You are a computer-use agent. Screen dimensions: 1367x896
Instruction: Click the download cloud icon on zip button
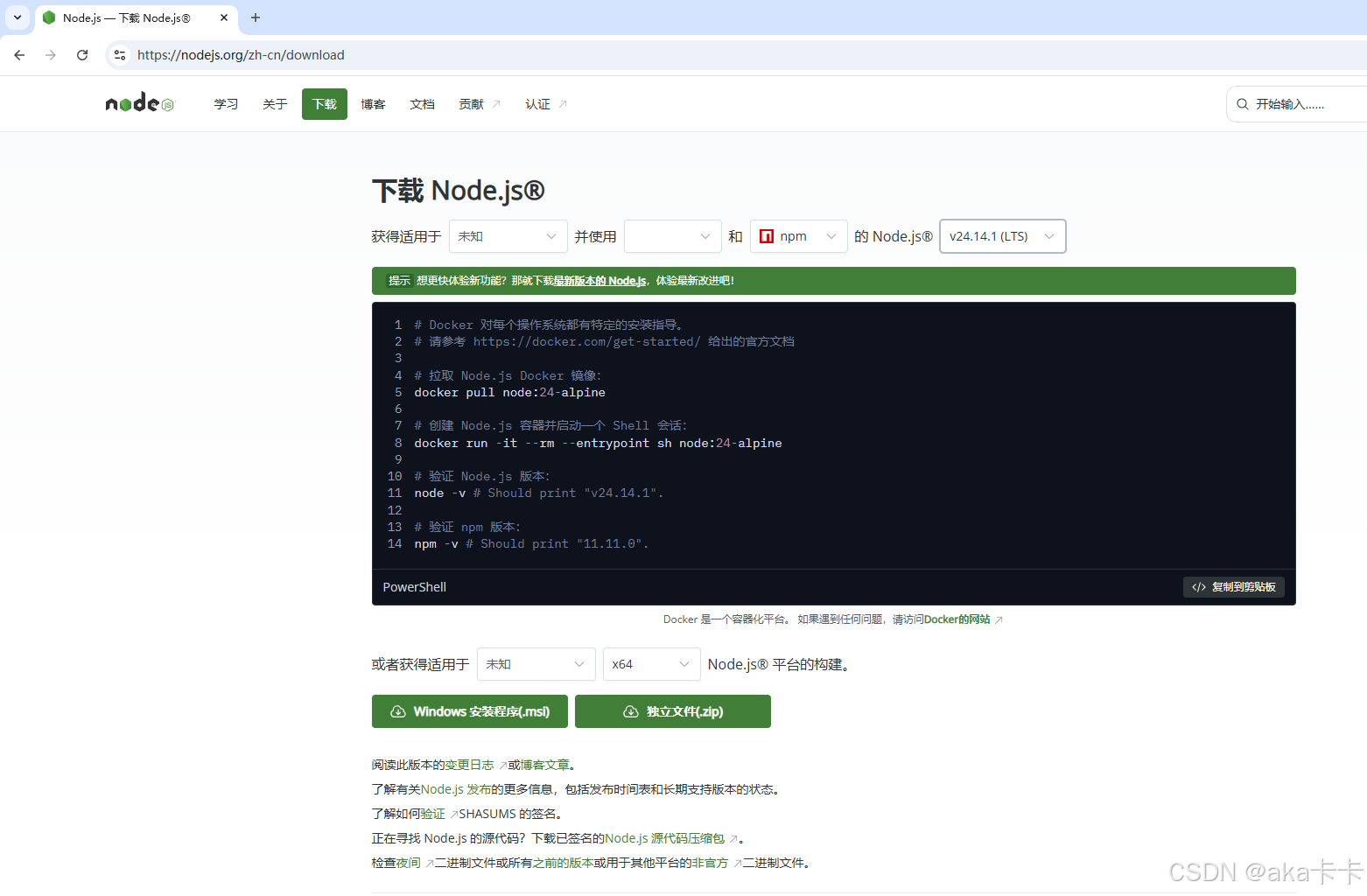point(630,711)
